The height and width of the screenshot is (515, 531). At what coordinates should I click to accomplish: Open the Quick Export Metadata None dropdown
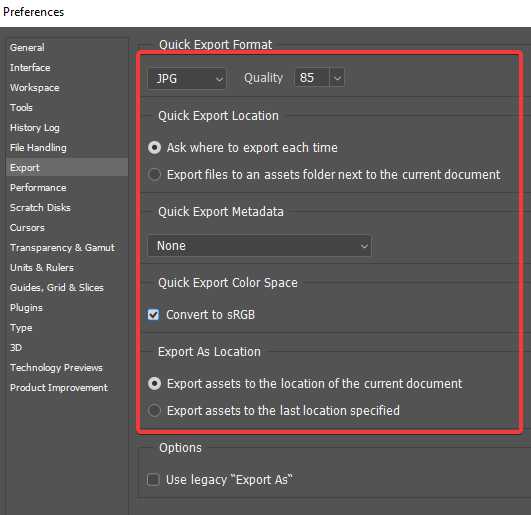(x=259, y=246)
